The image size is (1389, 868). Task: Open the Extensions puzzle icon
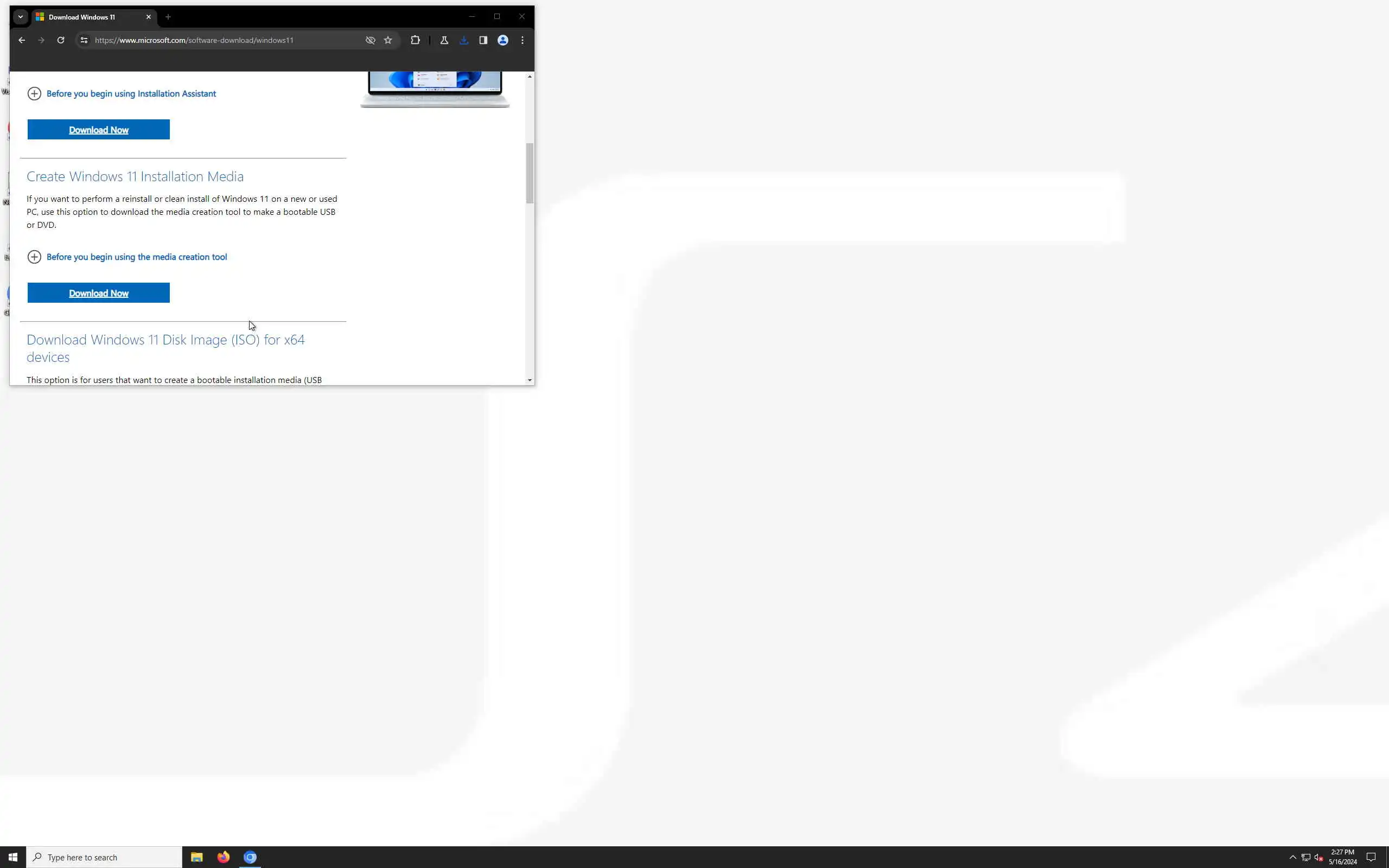[415, 40]
